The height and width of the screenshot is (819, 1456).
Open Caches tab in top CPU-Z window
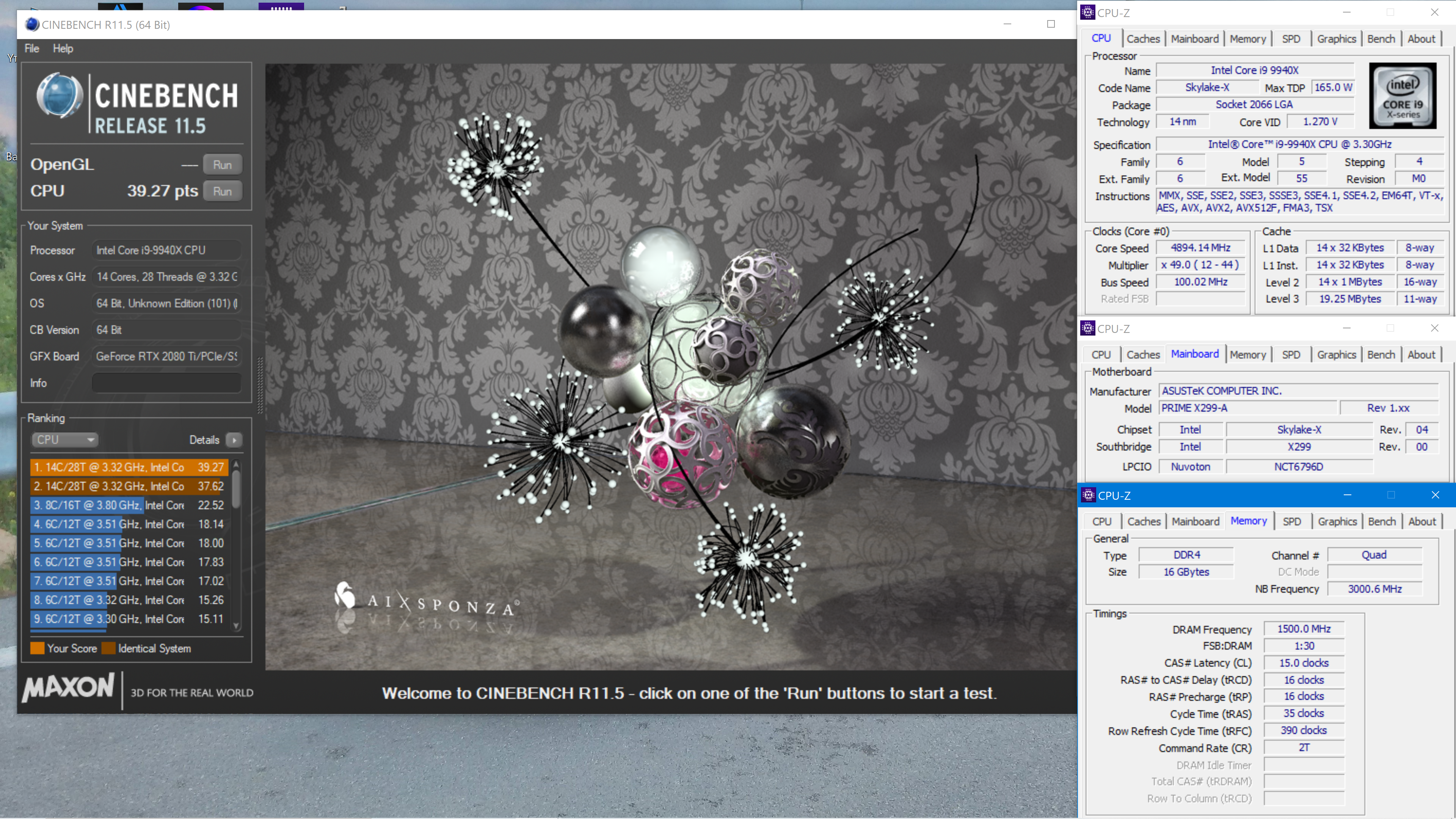click(x=1143, y=38)
